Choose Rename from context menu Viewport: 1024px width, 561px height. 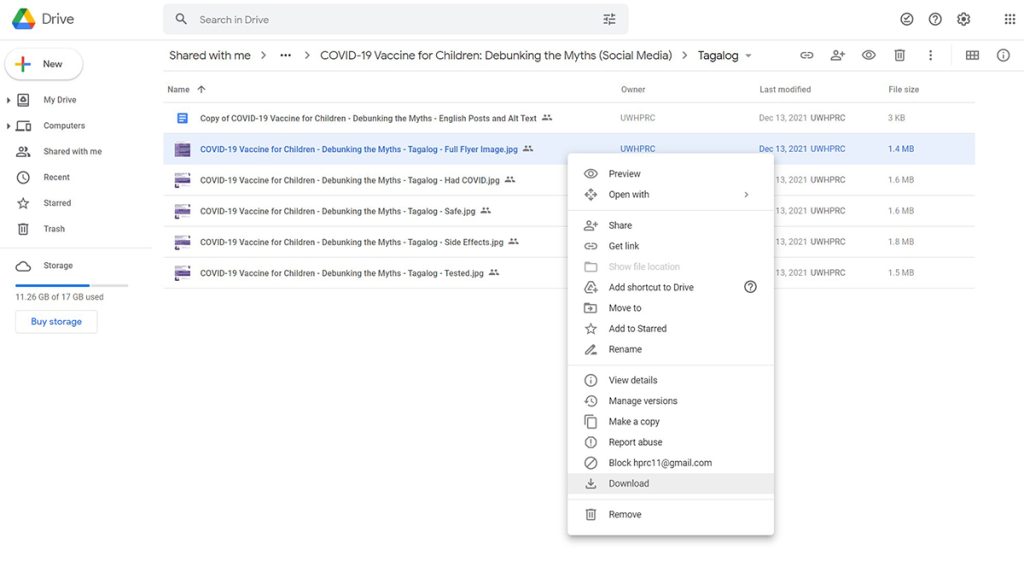click(671, 349)
